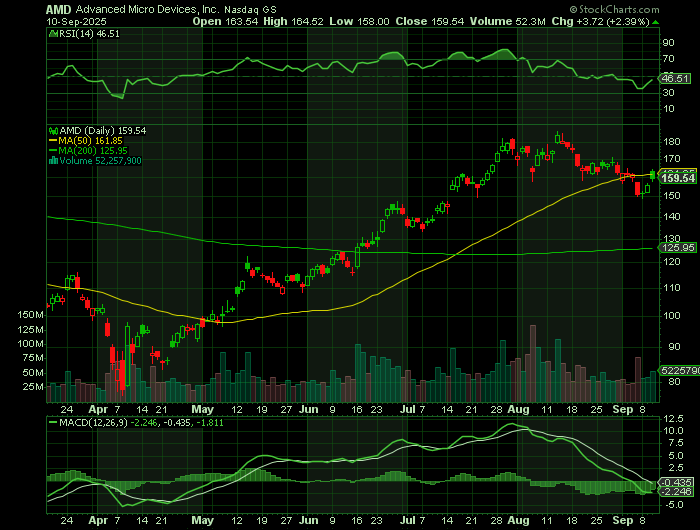Click the MA(50) 161.85 legend text
The width and height of the screenshot is (700, 530).
click(91, 141)
